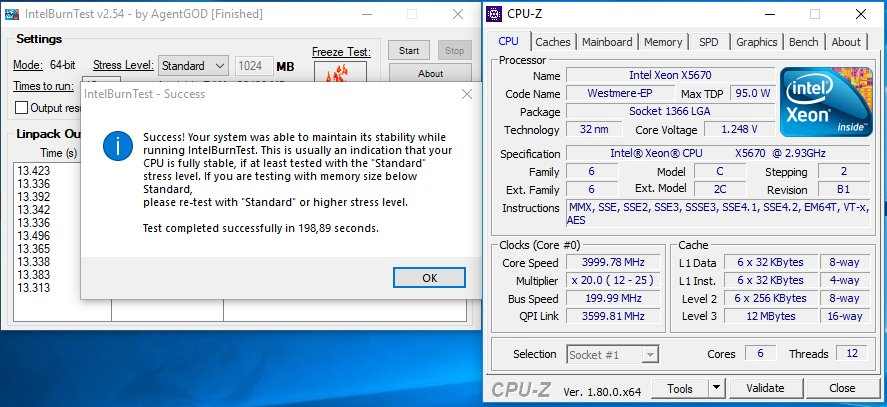
Task: Open the Stress Level dropdown
Action: (x=193, y=66)
